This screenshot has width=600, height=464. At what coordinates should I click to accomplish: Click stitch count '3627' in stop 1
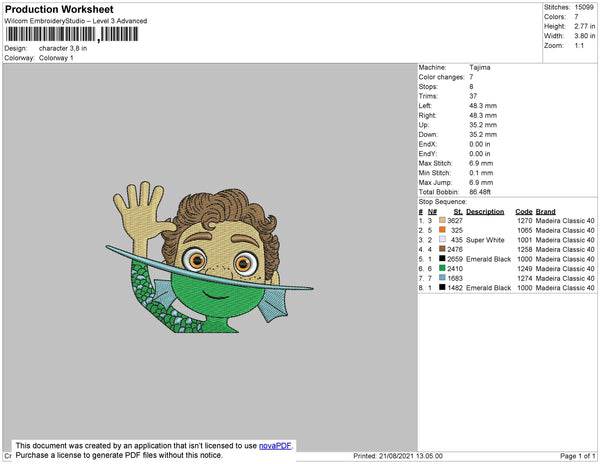click(455, 221)
